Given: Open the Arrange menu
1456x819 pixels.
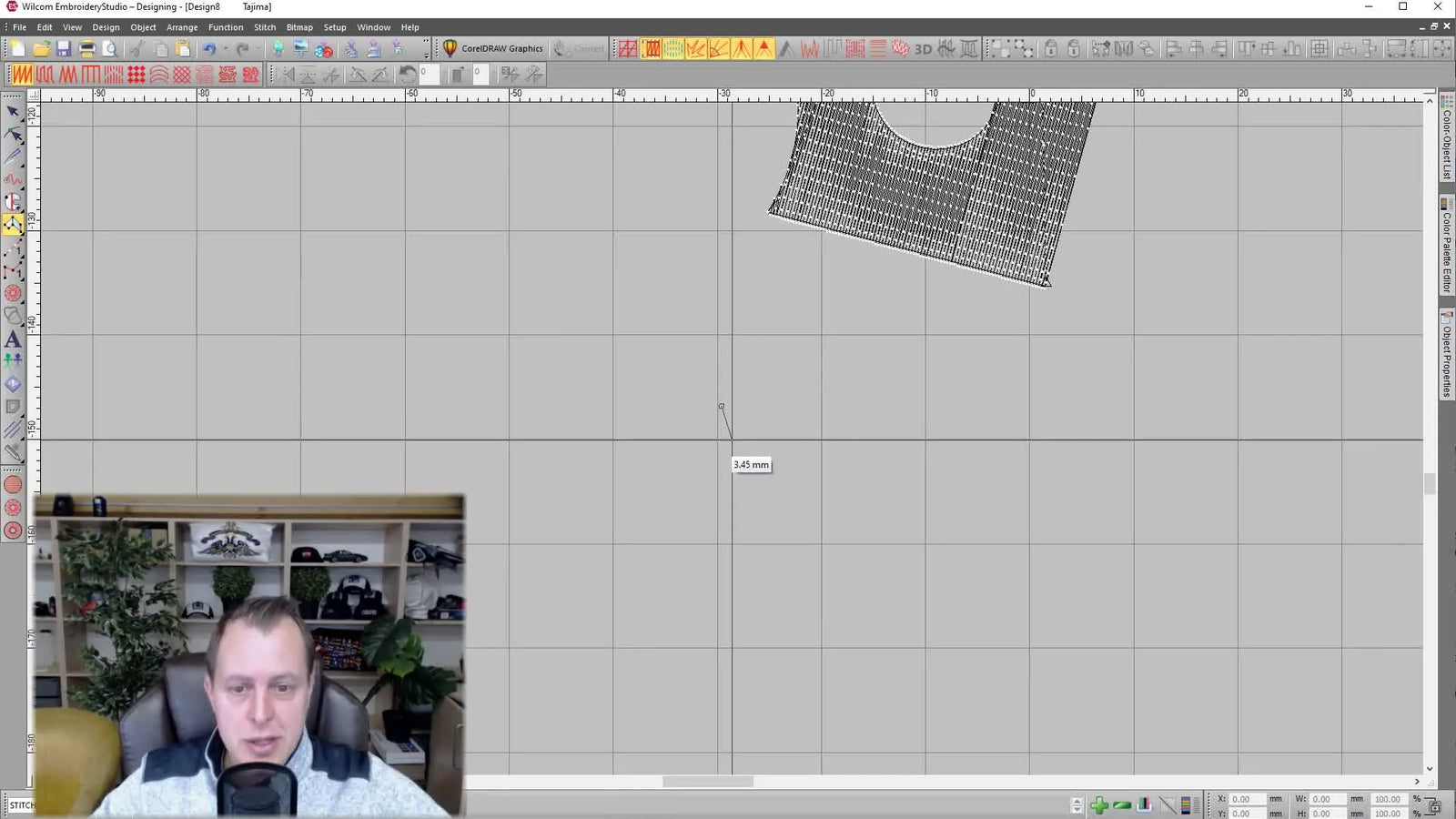Looking at the screenshot, I should 182,27.
